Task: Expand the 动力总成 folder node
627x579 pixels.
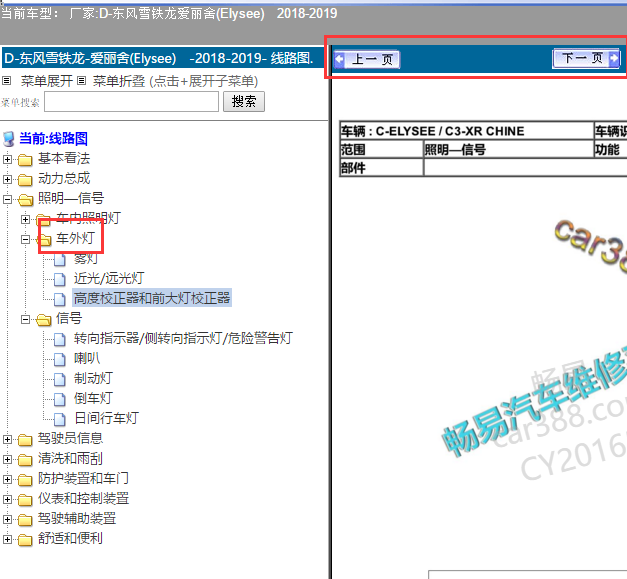Action: (7, 179)
